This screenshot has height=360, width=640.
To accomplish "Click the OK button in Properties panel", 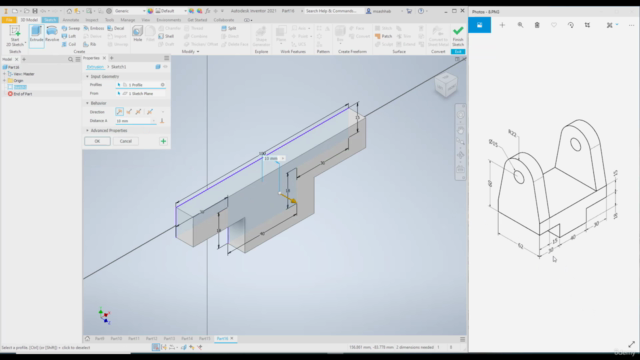I will 97,141.
